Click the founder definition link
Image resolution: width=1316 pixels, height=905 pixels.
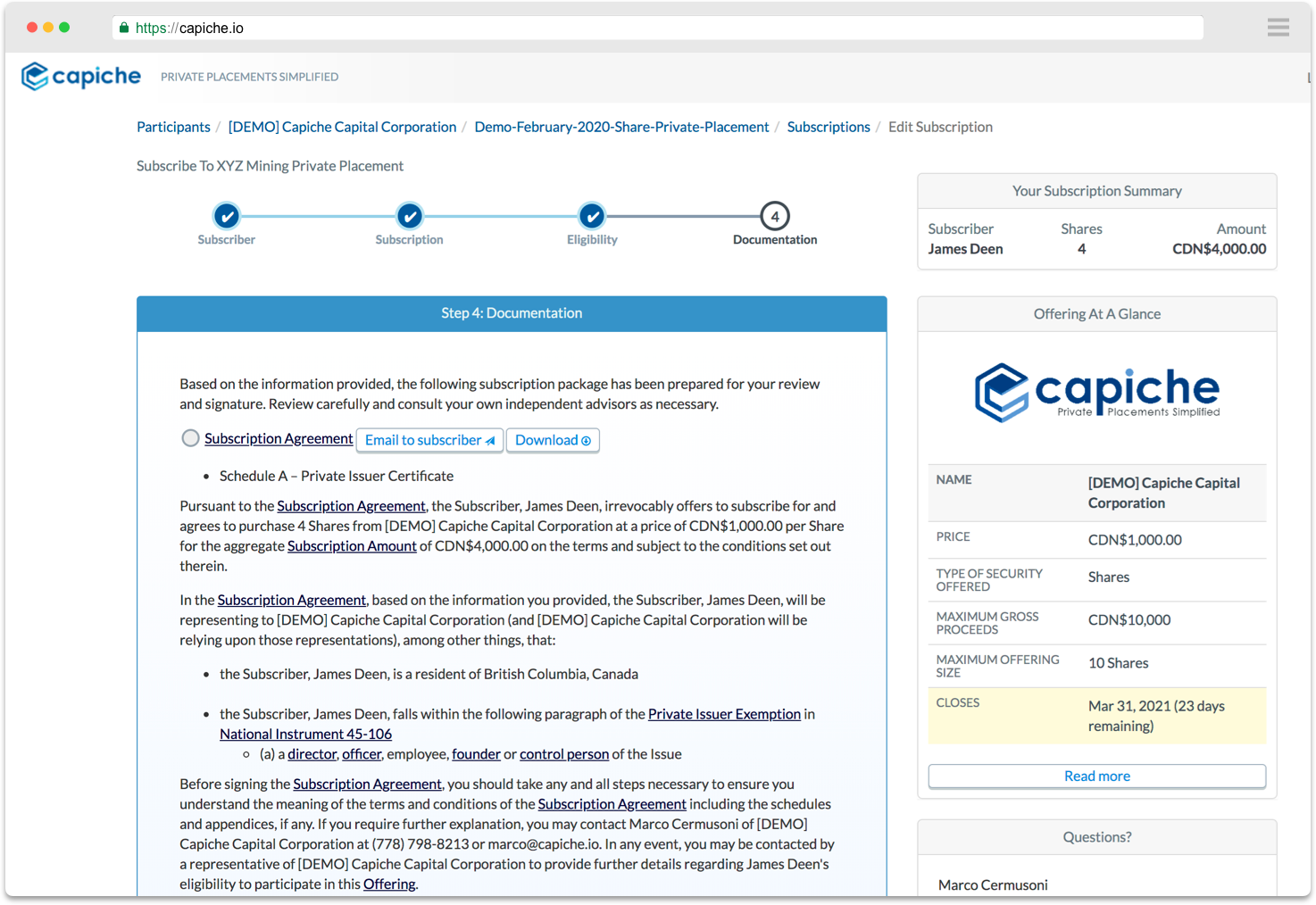(x=476, y=754)
